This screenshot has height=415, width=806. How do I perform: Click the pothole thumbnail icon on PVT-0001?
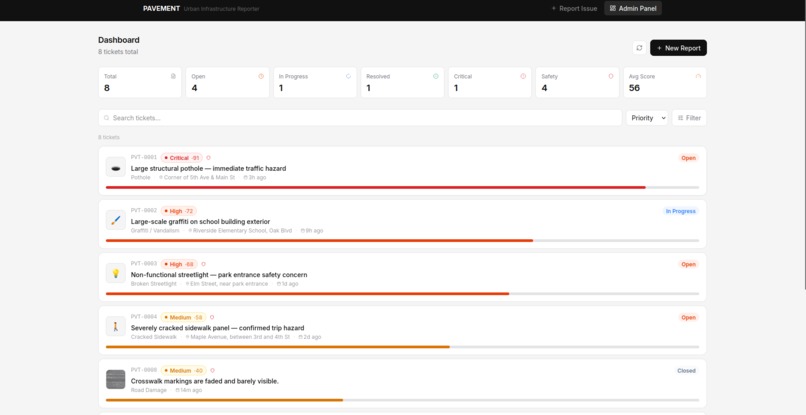tap(116, 167)
